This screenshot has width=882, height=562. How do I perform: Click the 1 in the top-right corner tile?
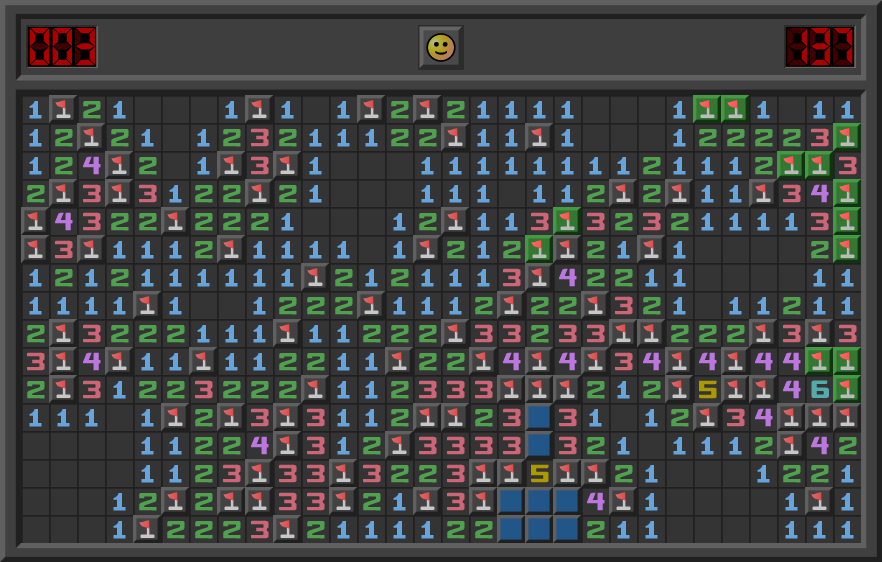847,109
